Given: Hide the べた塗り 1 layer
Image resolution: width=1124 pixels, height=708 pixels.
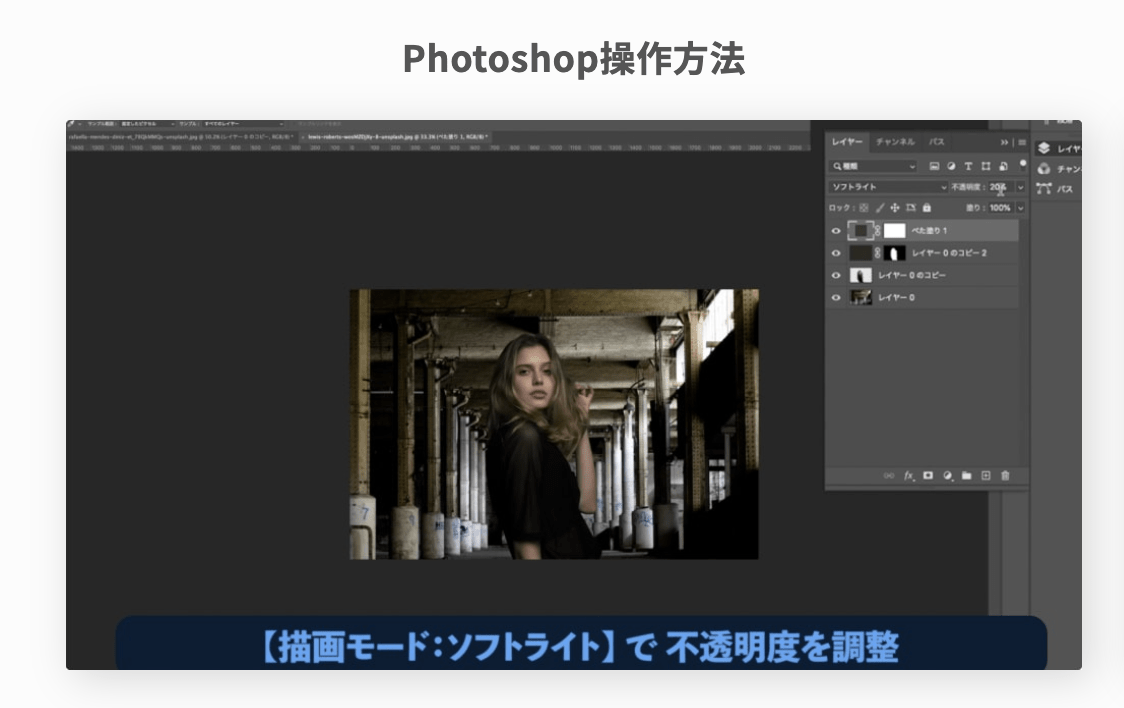Looking at the screenshot, I should click(835, 231).
